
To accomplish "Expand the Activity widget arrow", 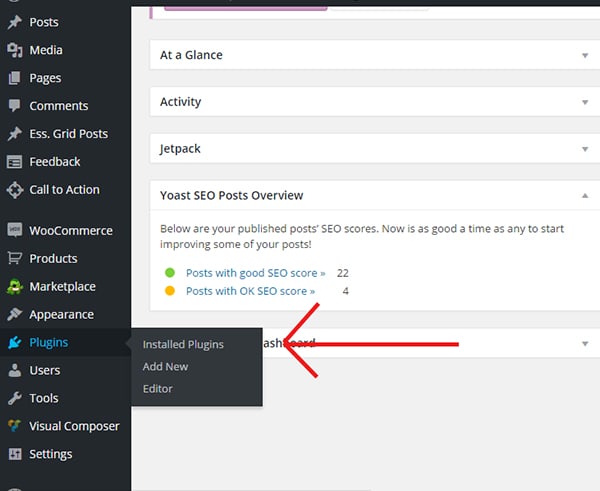I will [x=585, y=102].
